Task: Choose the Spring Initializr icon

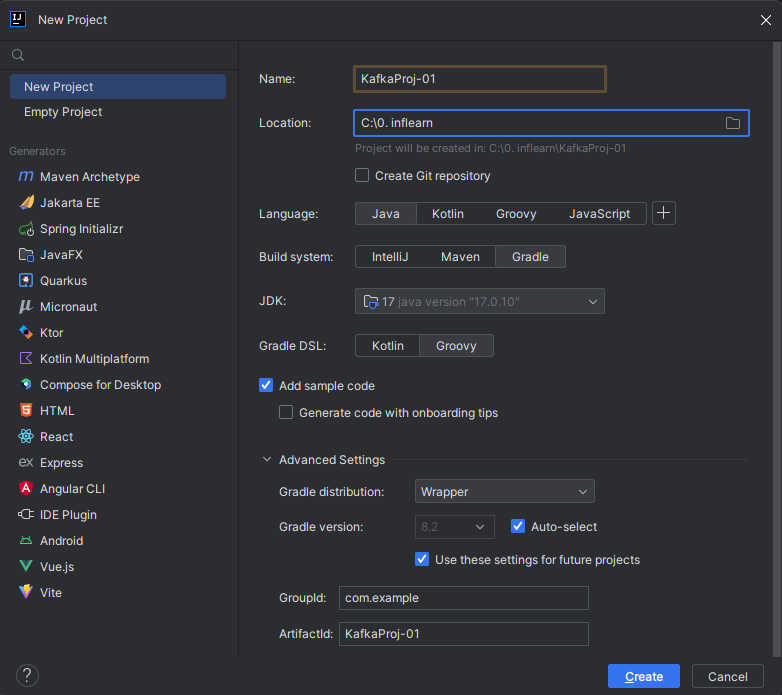Action: [x=26, y=229]
